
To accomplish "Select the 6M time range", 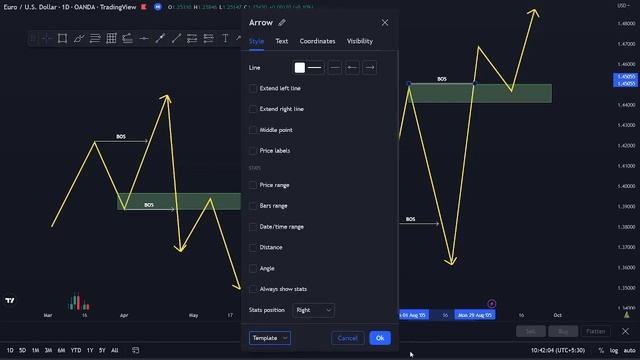I will [x=61, y=350].
